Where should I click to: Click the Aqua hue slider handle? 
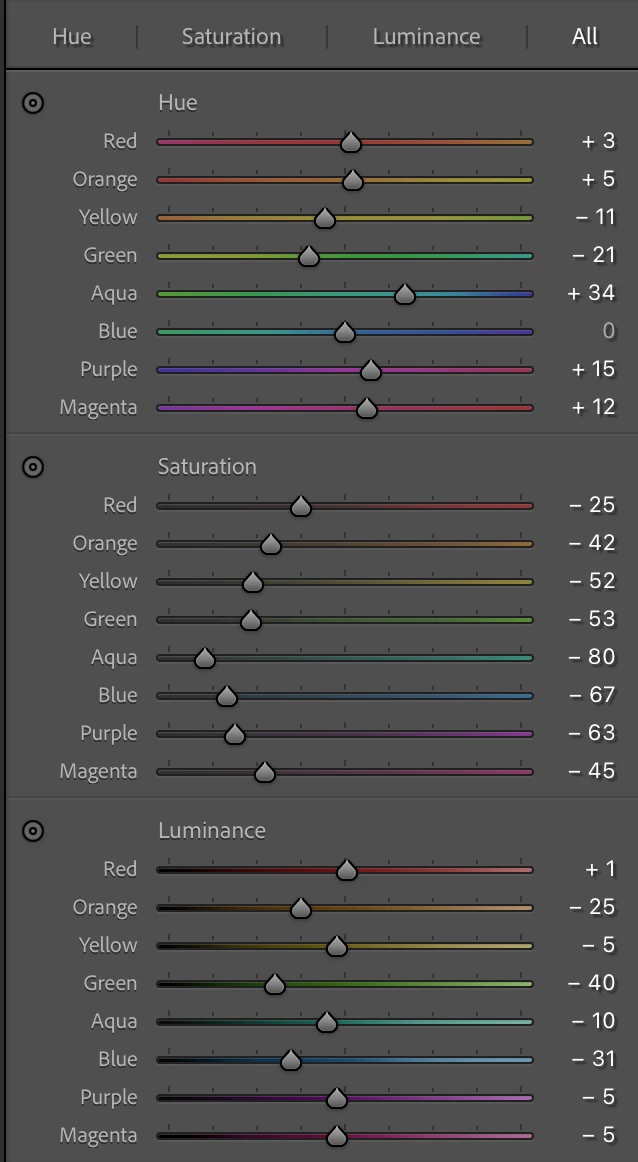click(x=404, y=294)
